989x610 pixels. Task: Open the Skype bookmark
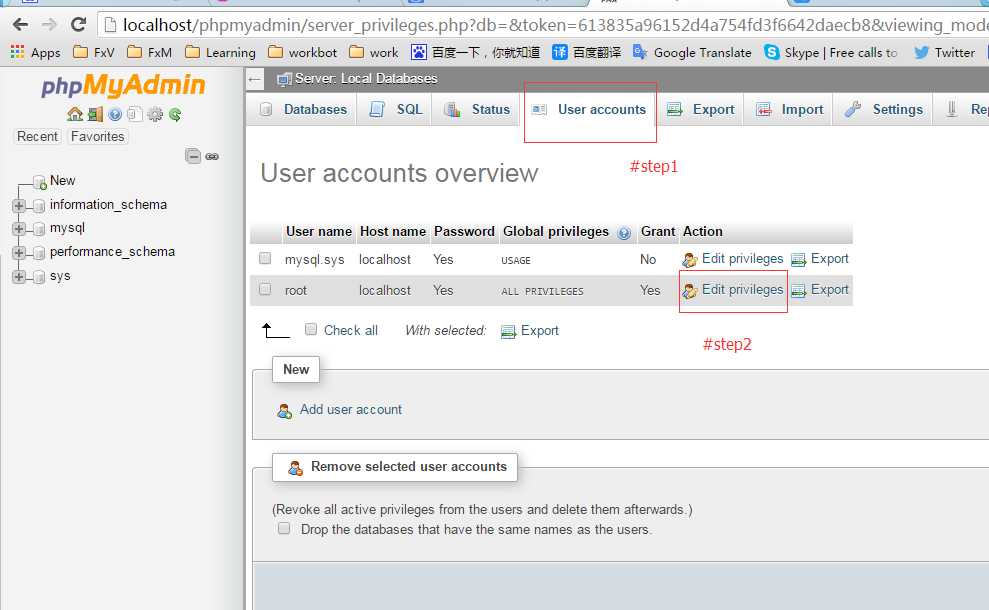click(x=830, y=52)
